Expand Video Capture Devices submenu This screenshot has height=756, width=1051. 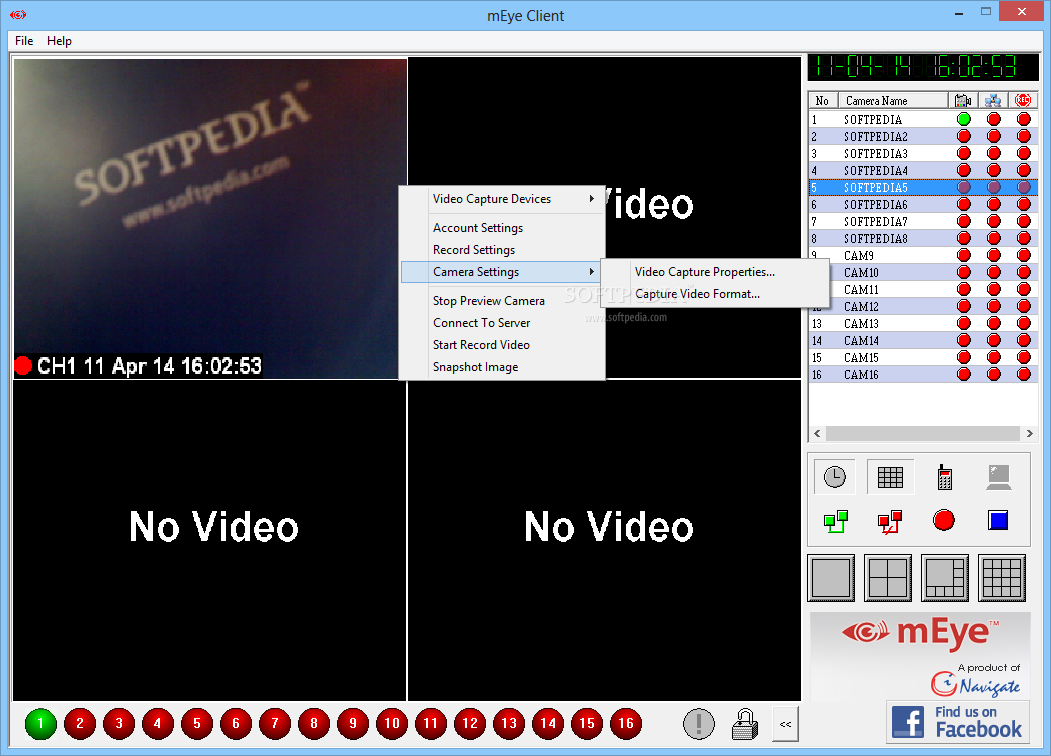pyautogui.click(x=503, y=199)
